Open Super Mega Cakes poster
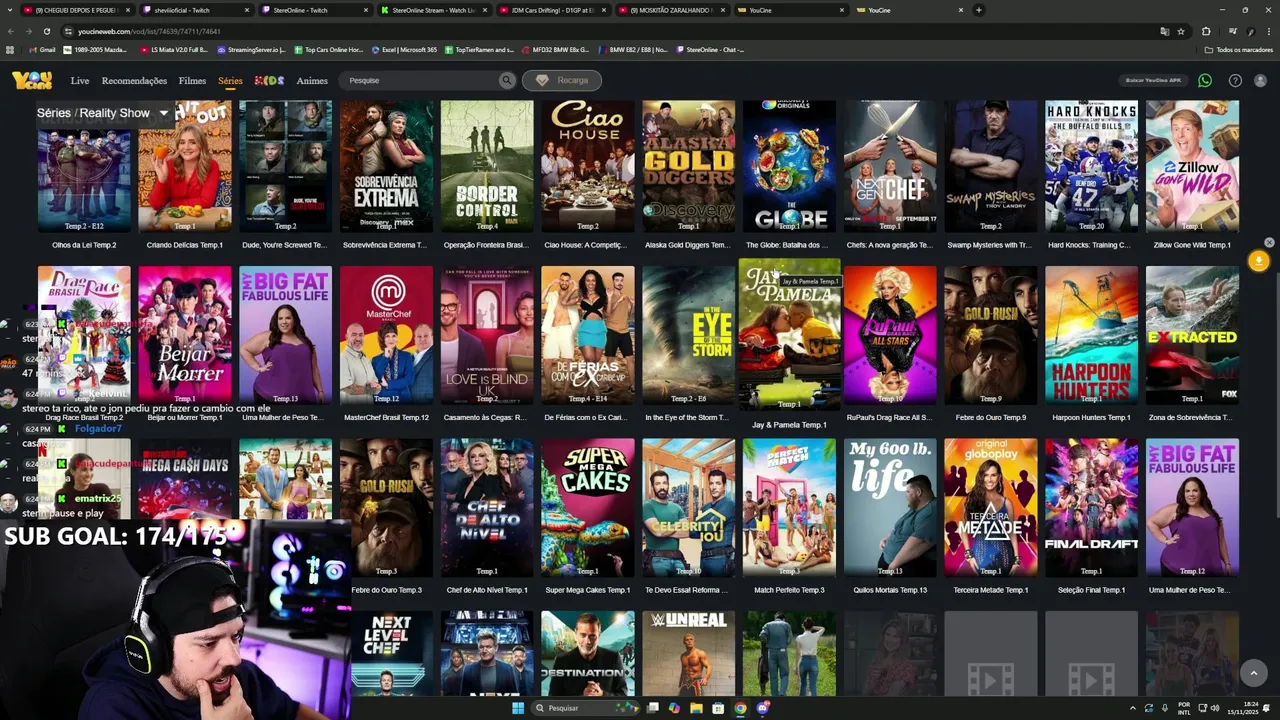The width and height of the screenshot is (1280, 720). click(x=588, y=507)
